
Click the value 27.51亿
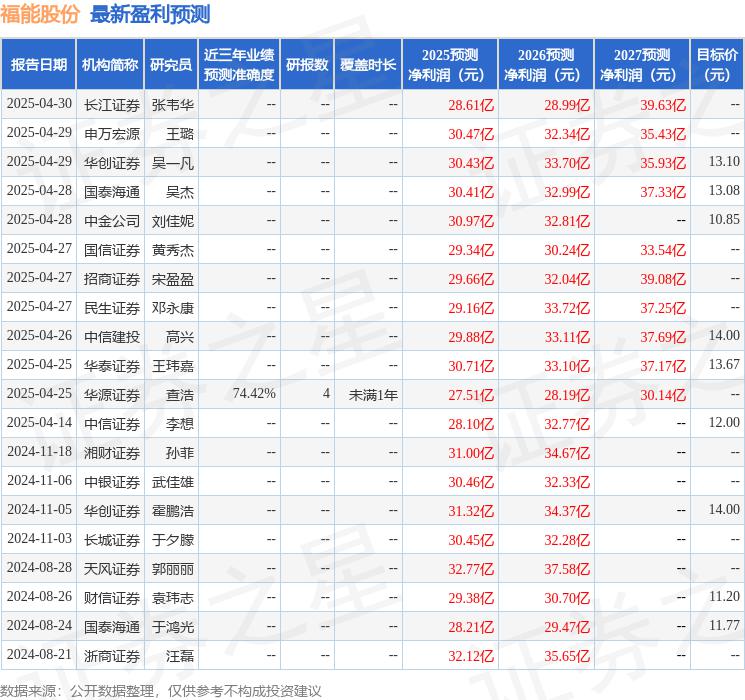coord(471,395)
